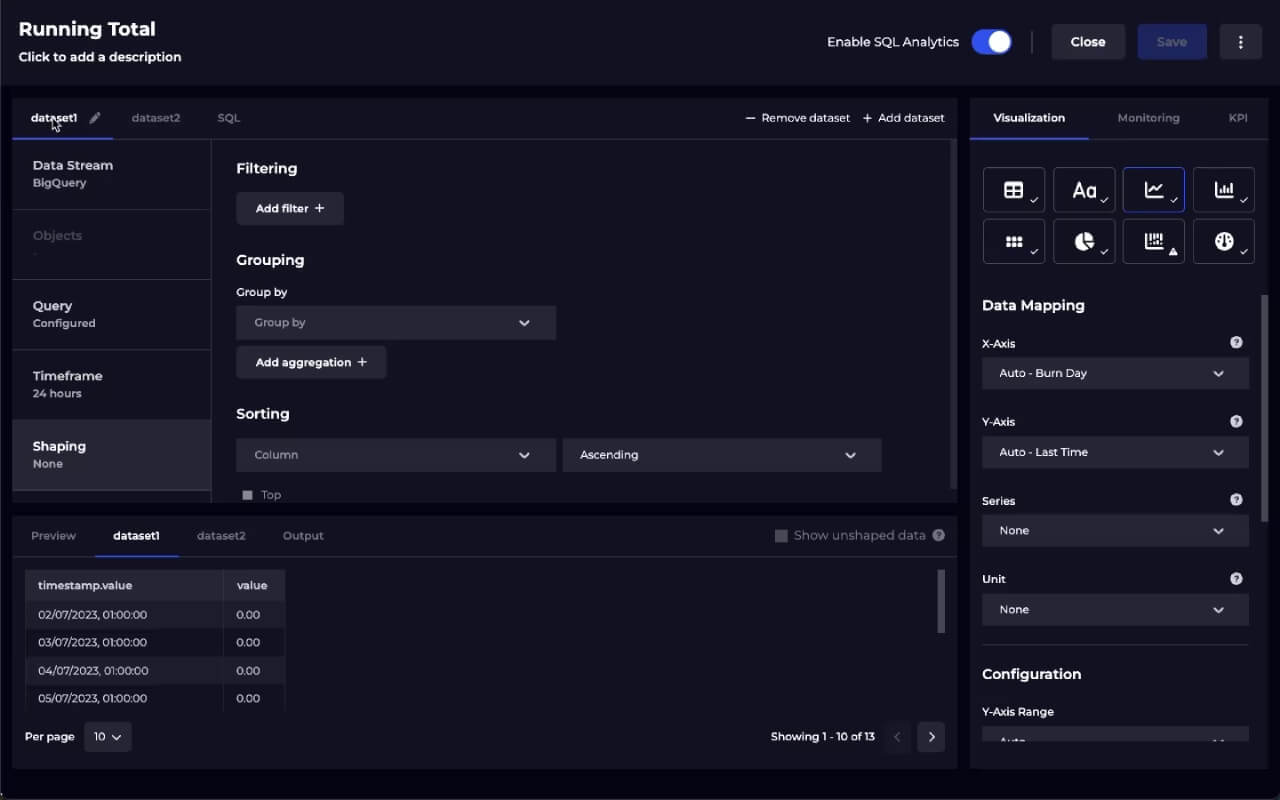
Task: Open the three-dot more options menu
Action: [1241, 42]
